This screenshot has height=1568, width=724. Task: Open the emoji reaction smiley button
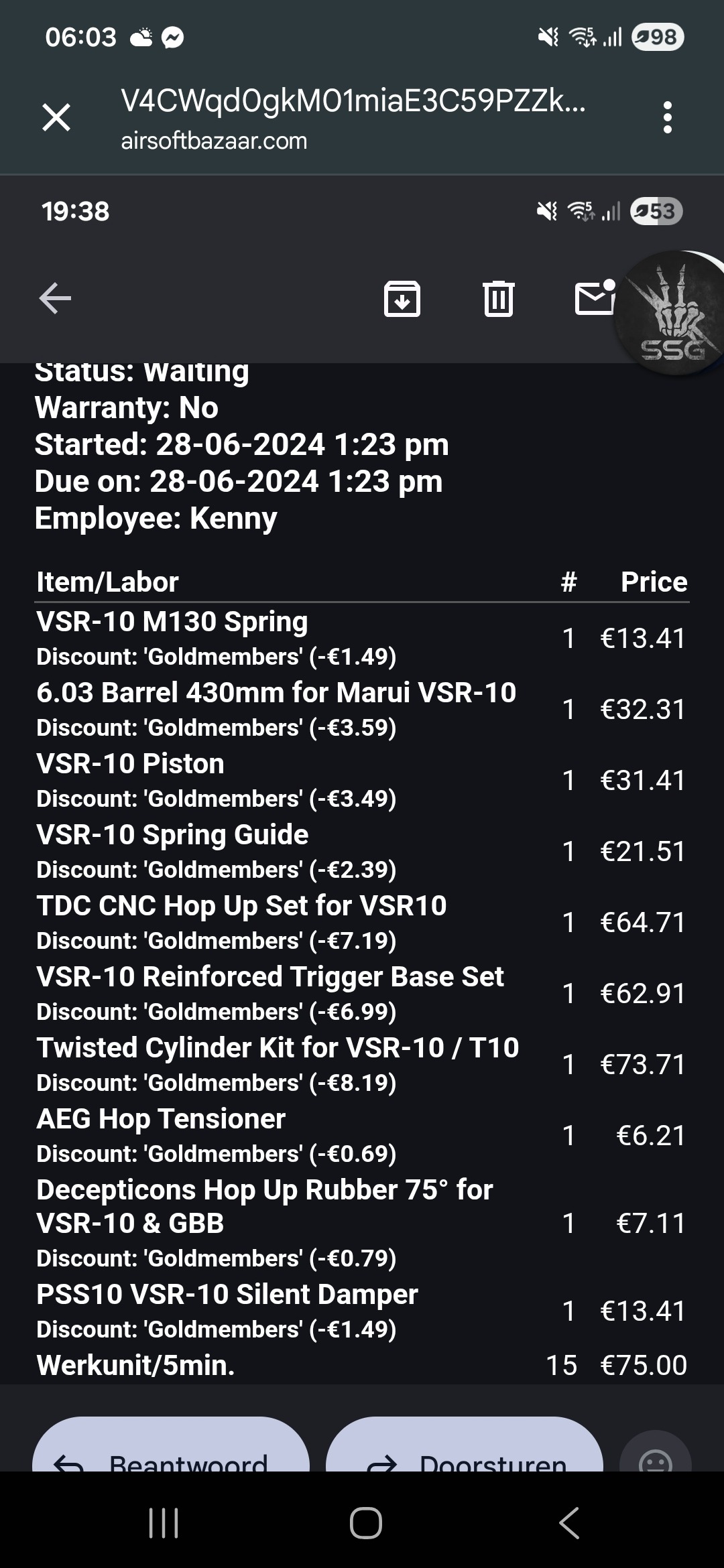[x=655, y=1457]
